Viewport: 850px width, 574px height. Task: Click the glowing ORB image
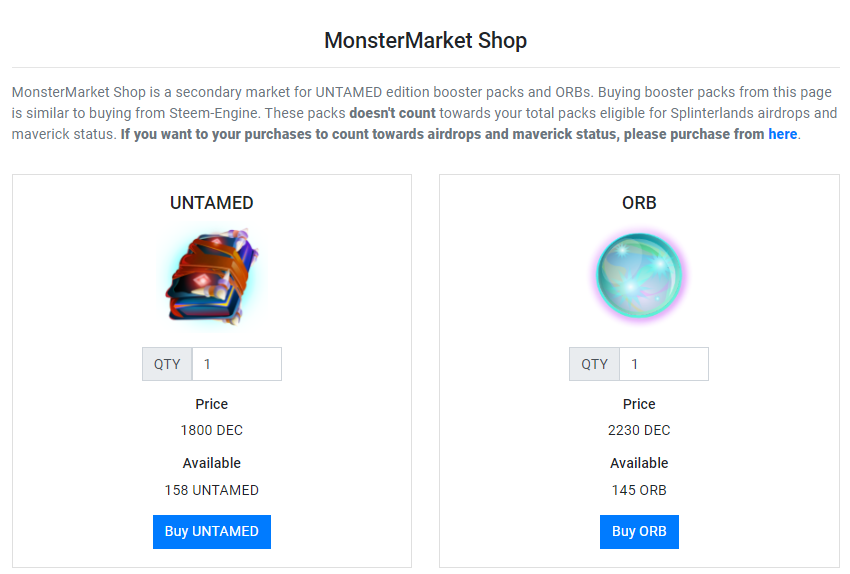point(639,277)
